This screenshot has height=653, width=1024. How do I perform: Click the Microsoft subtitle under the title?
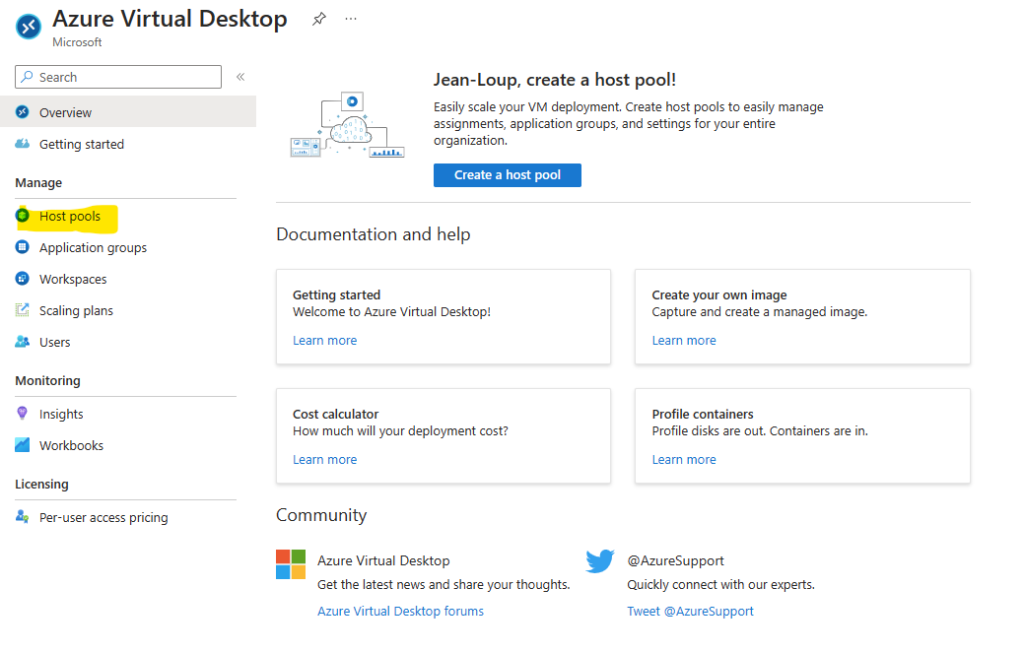77,42
